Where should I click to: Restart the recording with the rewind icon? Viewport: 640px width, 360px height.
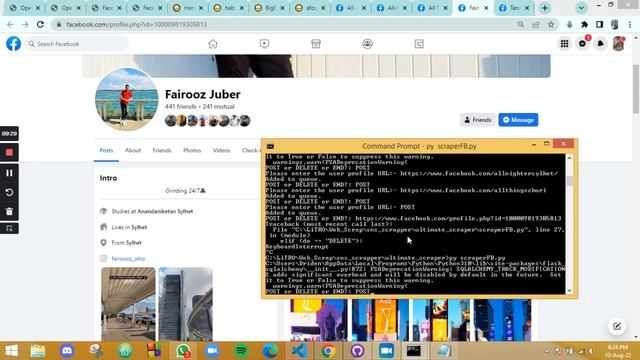tap(9, 192)
